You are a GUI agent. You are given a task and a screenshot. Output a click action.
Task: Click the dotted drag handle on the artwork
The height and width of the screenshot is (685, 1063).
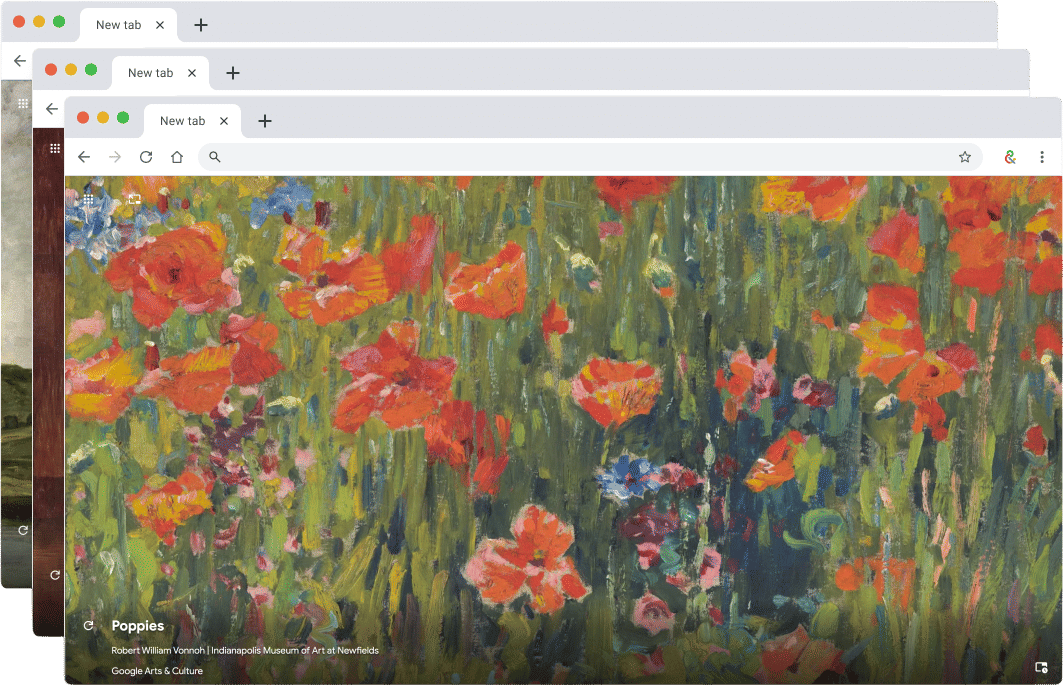88,199
